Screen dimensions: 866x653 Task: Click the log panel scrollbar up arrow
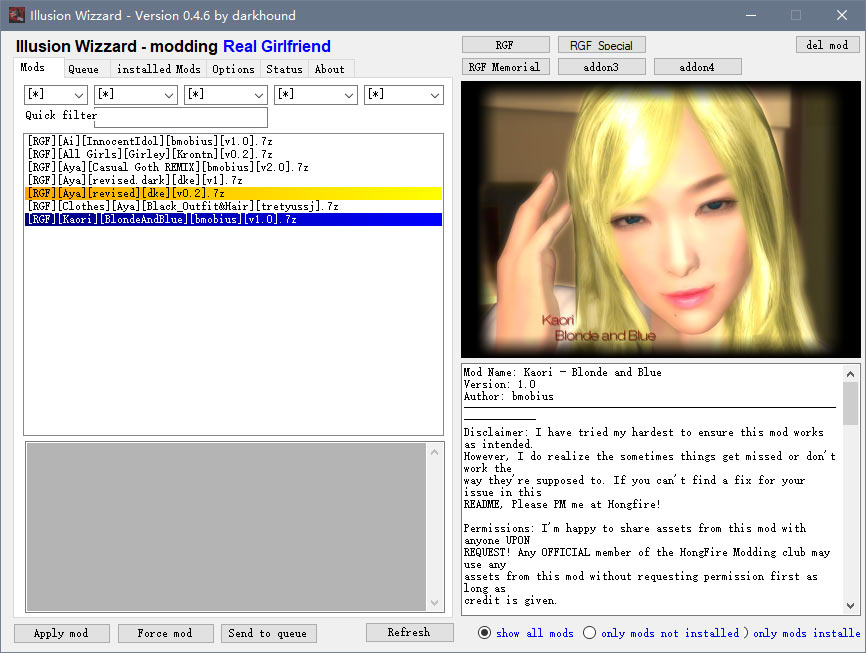click(x=434, y=452)
